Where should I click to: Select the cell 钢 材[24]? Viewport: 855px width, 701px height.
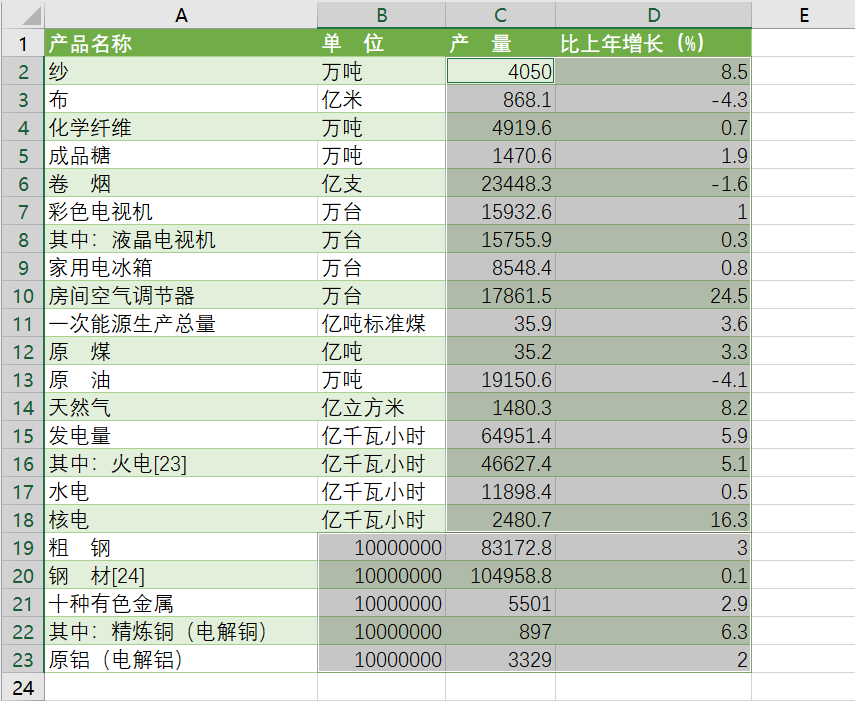click(181, 576)
